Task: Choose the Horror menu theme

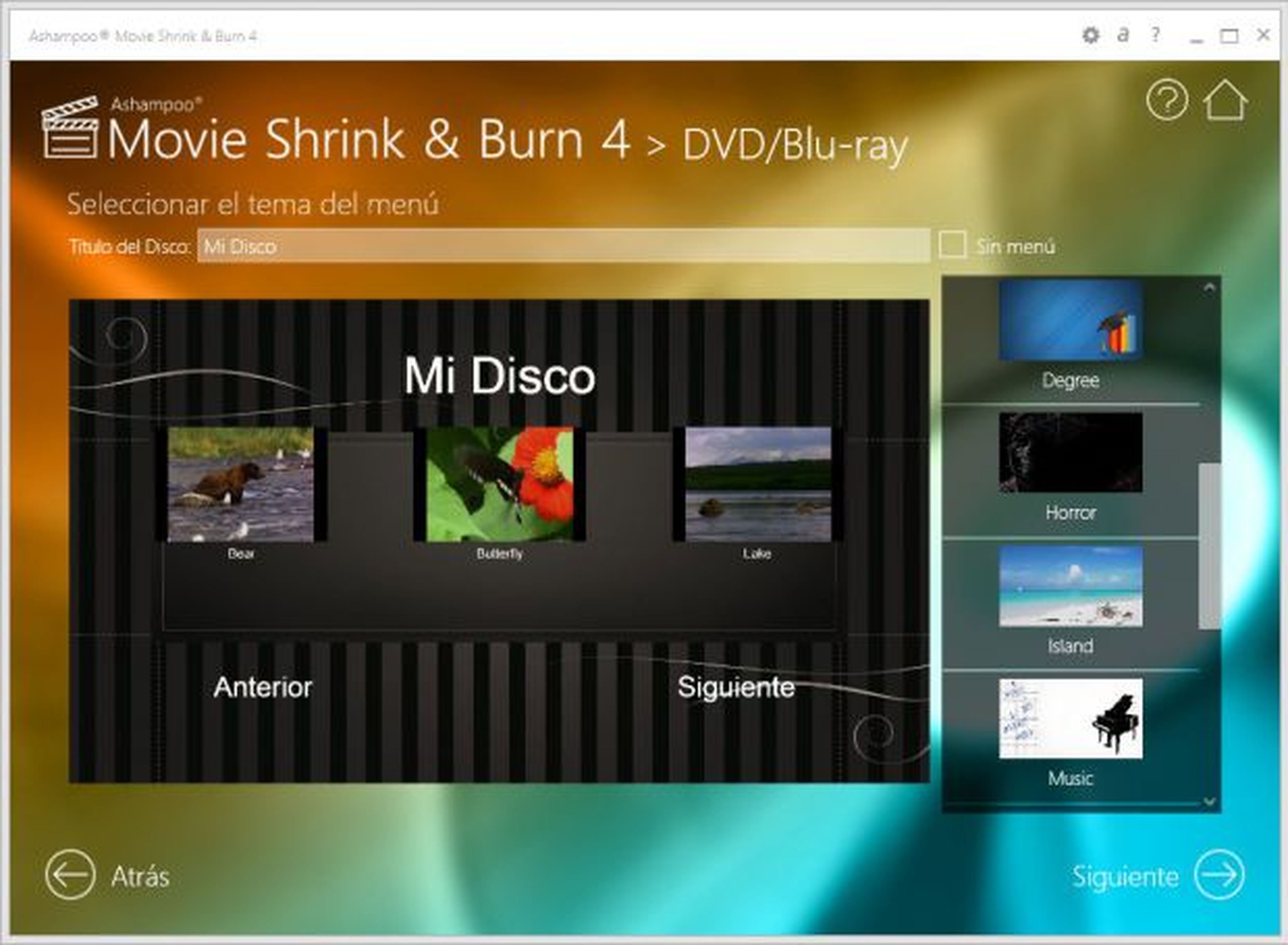Action: (x=1070, y=452)
